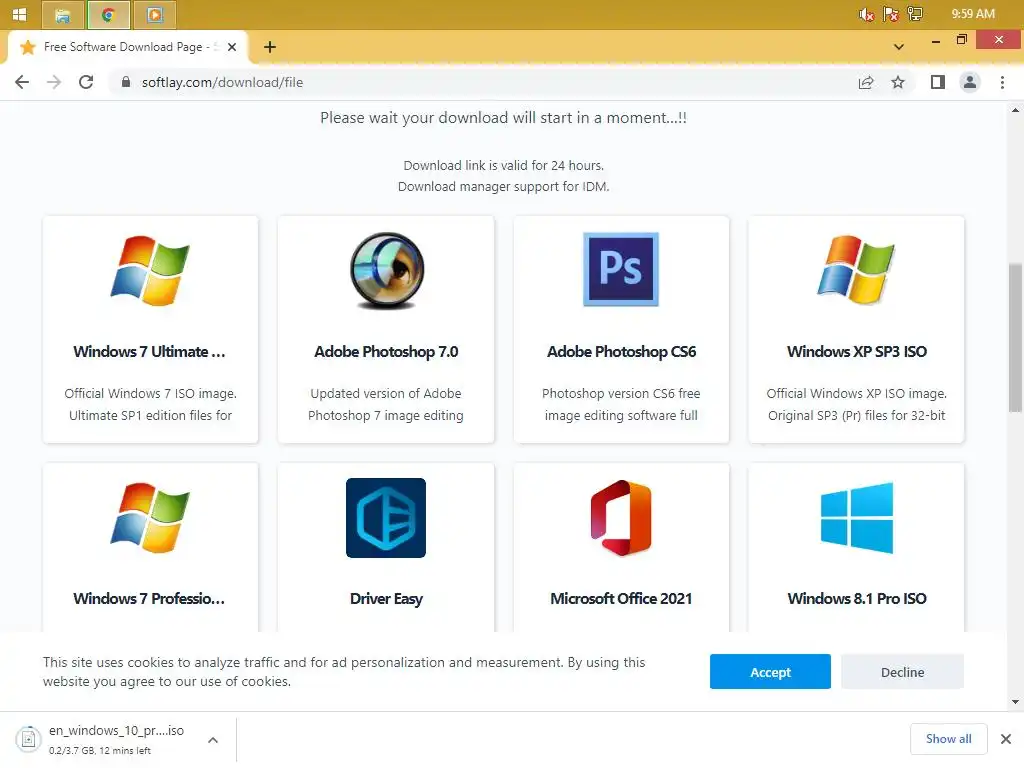Open a new browser tab
This screenshot has width=1024, height=768.
[270, 47]
